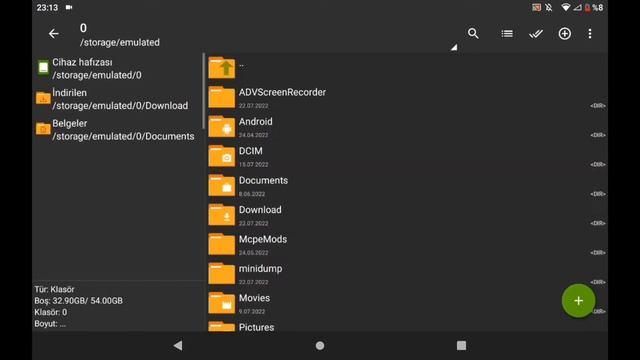Tap the select-all double checkmark icon
640x360 pixels.
tap(536, 33)
